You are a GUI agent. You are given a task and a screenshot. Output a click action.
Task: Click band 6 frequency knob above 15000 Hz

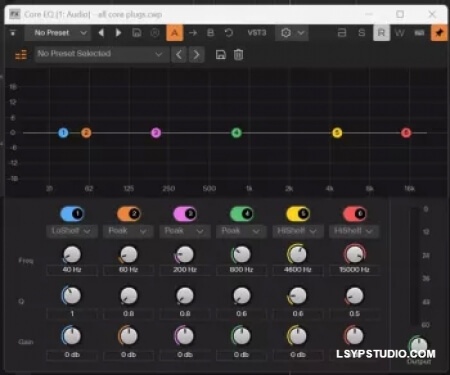(x=355, y=254)
